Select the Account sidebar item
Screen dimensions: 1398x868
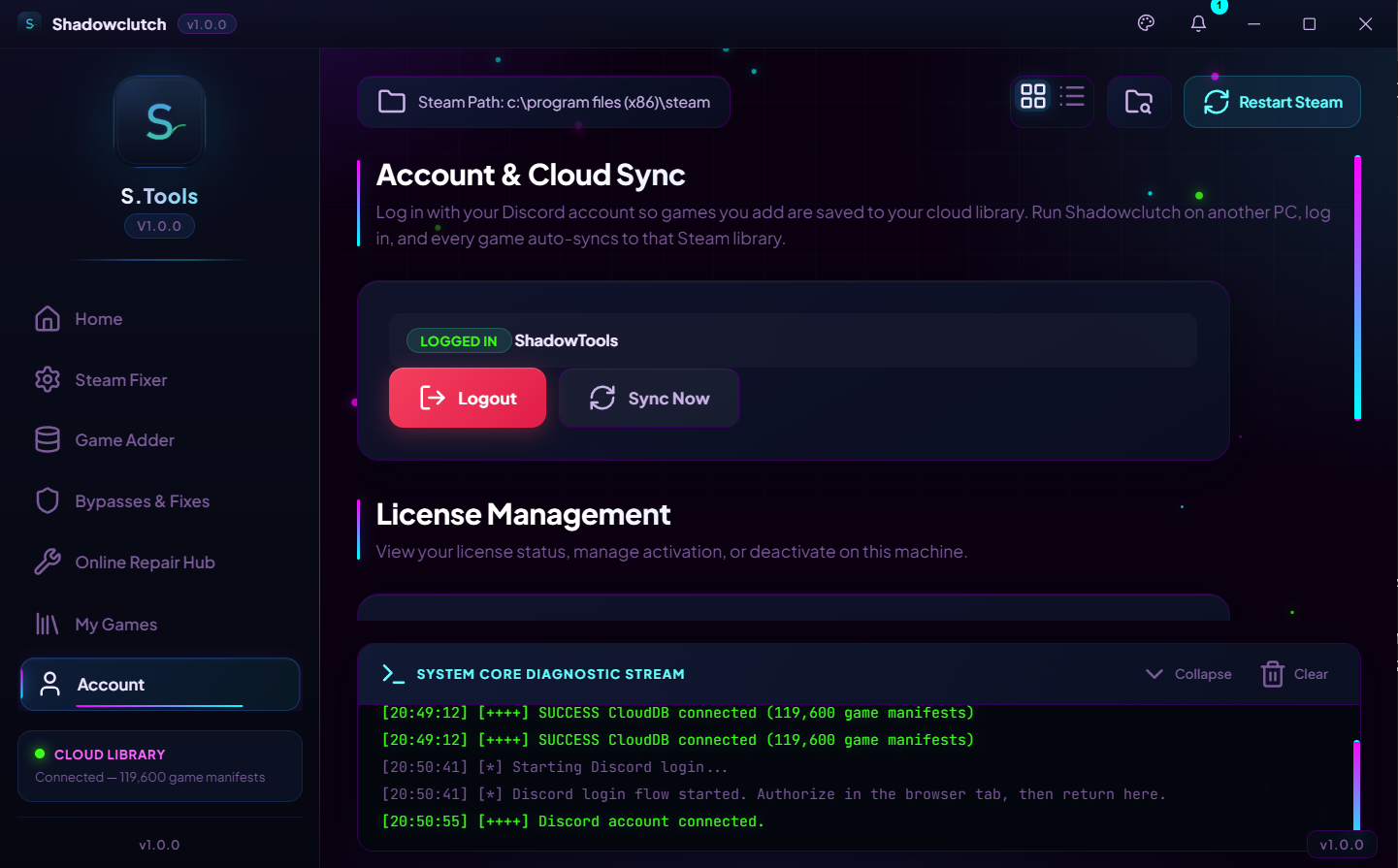[160, 685]
